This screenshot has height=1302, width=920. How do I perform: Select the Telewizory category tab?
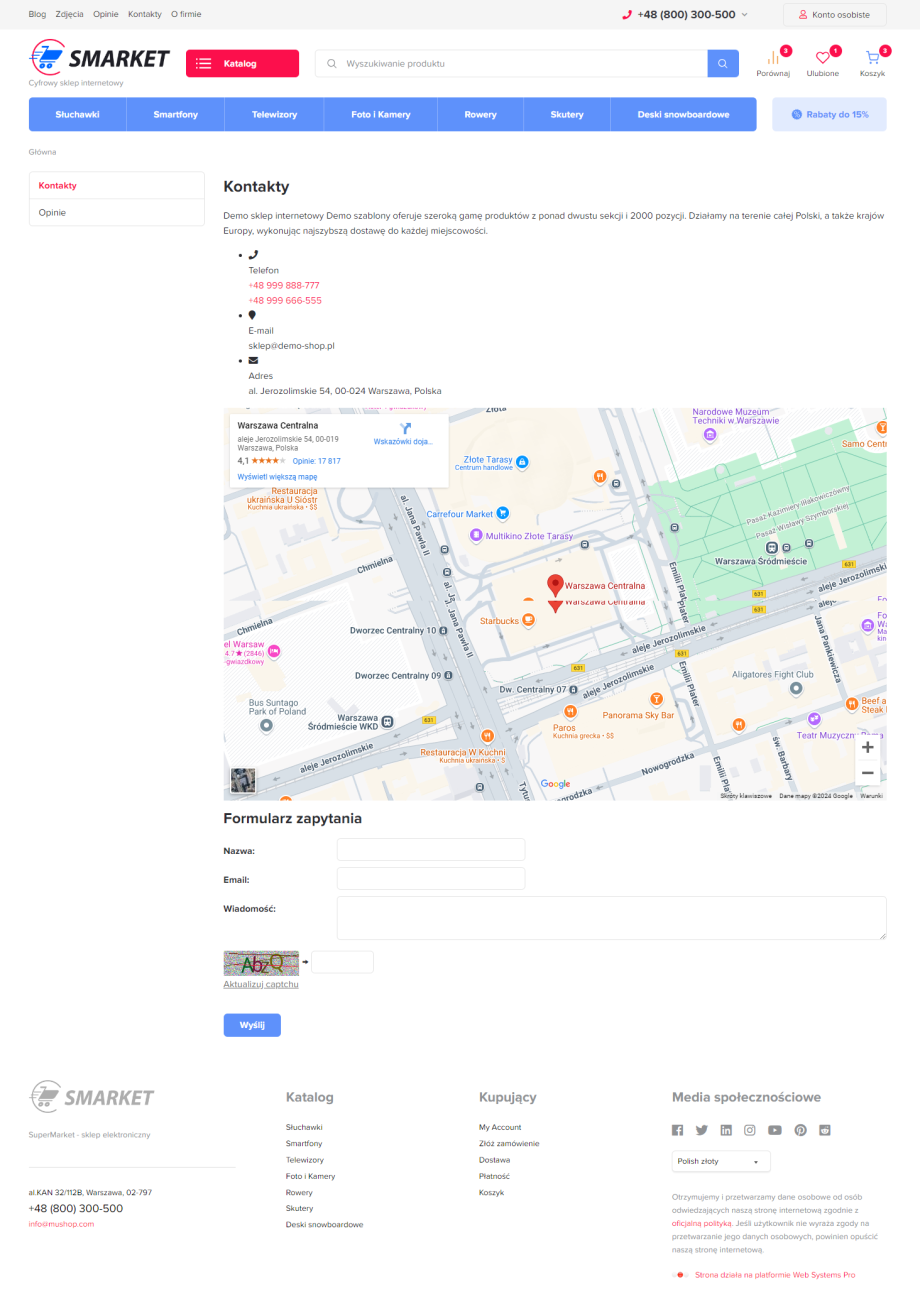click(x=275, y=115)
